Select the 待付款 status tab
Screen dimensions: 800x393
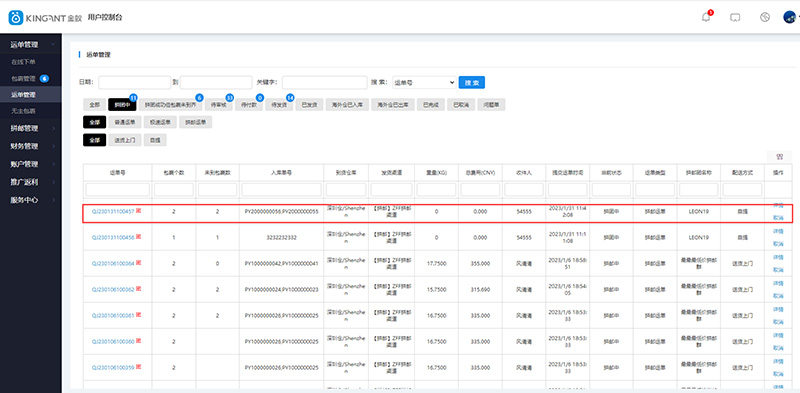249,105
